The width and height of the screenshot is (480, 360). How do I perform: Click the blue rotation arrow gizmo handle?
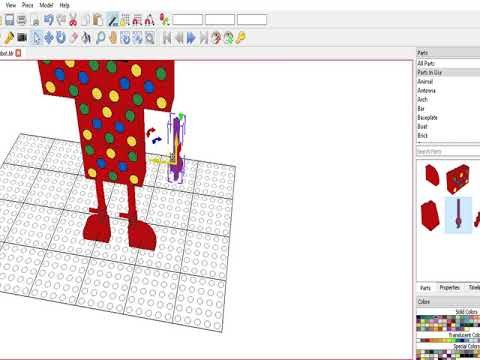[x=157, y=140]
